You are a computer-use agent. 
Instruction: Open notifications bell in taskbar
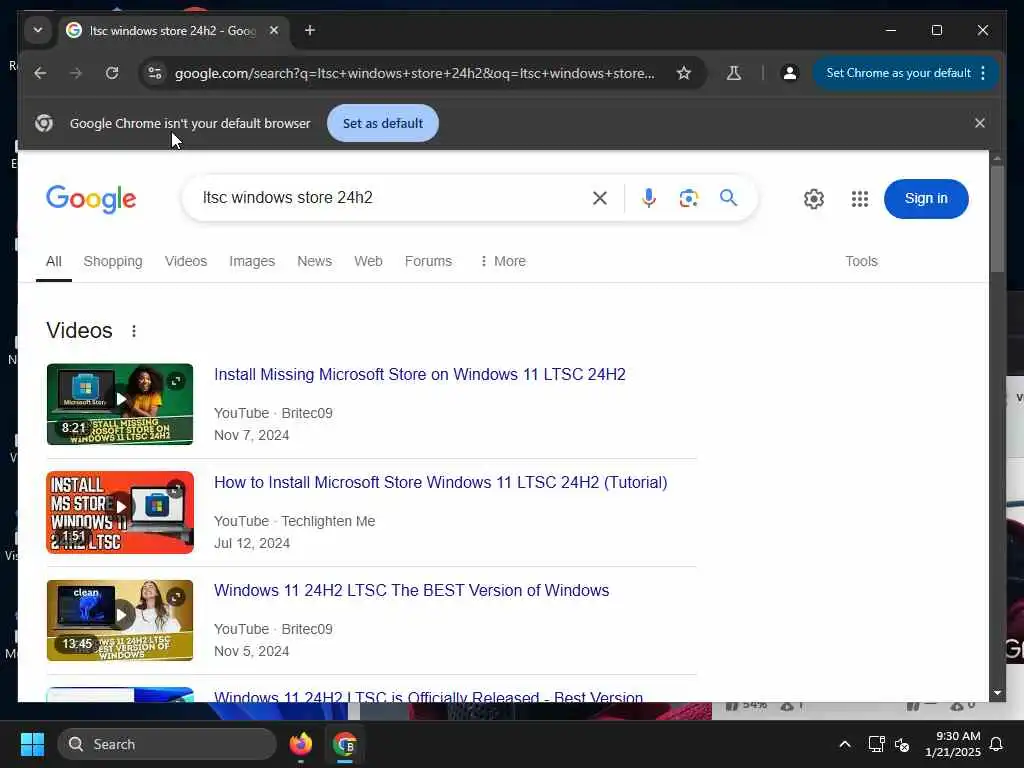pos(997,744)
